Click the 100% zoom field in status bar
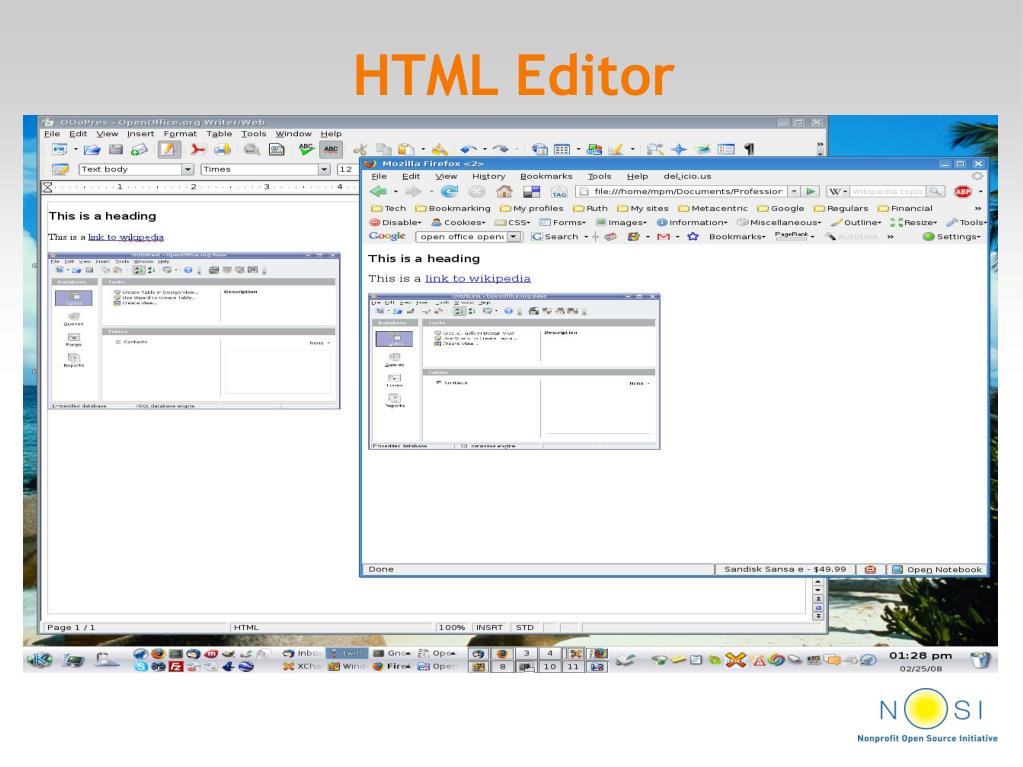1023x767 pixels. pyautogui.click(x=453, y=628)
